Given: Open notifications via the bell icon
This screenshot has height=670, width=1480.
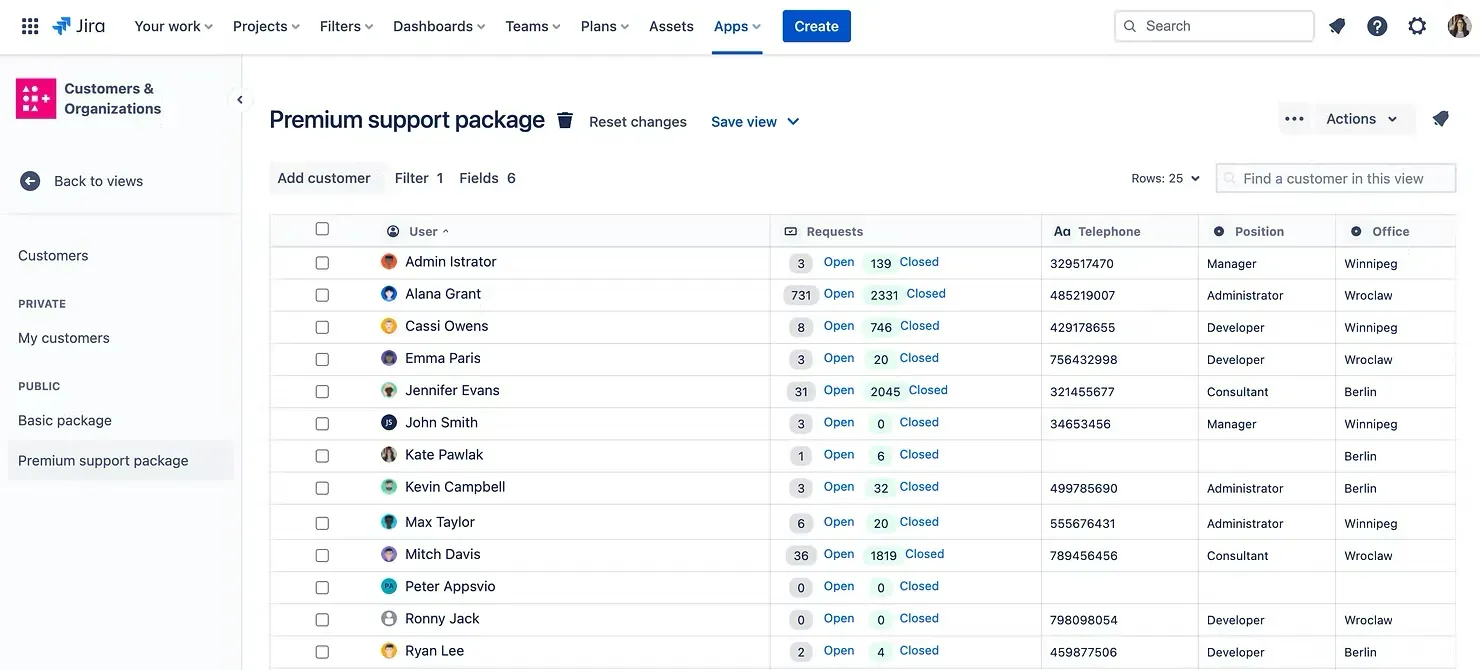Looking at the screenshot, I should click(1337, 26).
